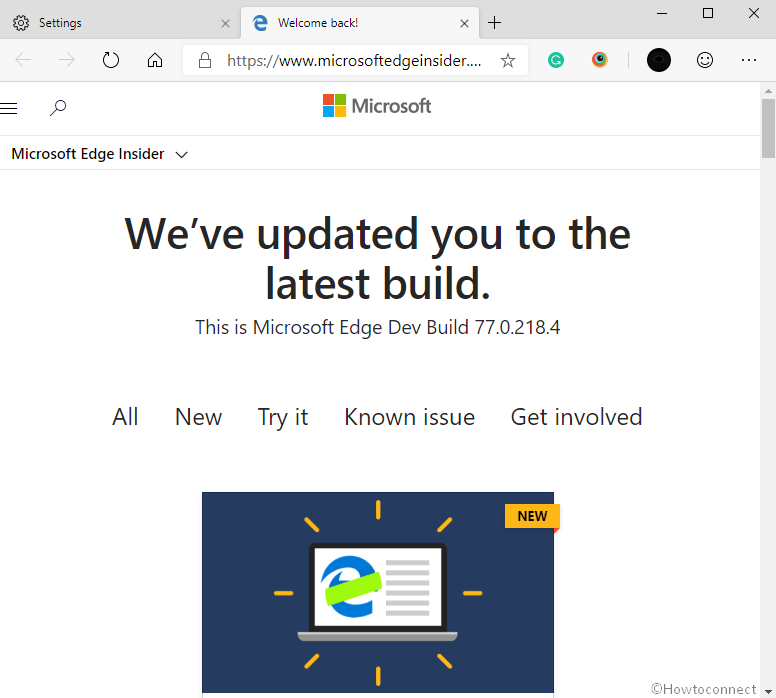Click the scrollbar up arrow
The height and width of the screenshot is (698, 776).
point(768,91)
